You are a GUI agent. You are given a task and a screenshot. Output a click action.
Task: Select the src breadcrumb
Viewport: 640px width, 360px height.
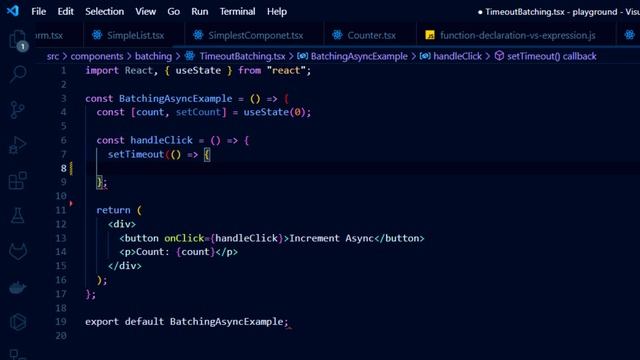click(x=53, y=56)
